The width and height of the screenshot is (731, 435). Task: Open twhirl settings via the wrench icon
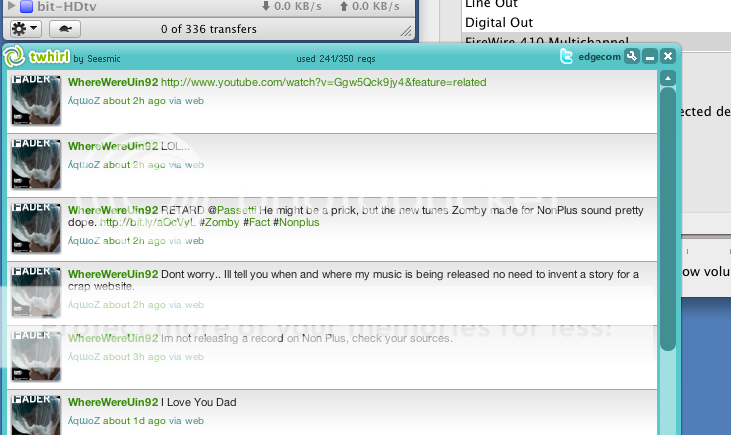[631, 56]
